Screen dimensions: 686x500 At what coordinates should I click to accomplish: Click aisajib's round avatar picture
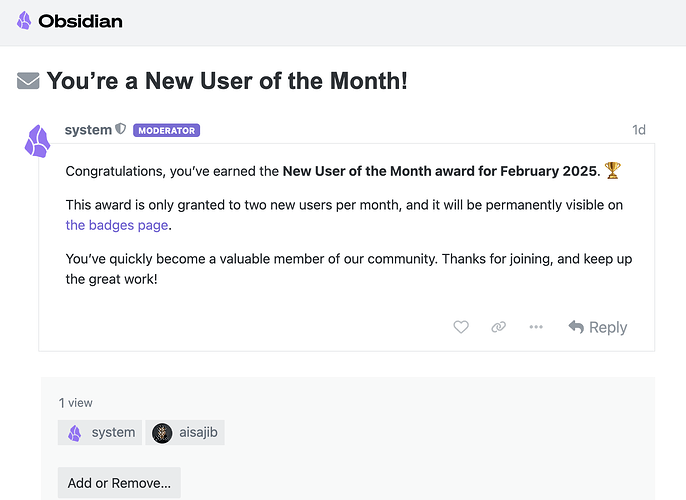(x=162, y=433)
